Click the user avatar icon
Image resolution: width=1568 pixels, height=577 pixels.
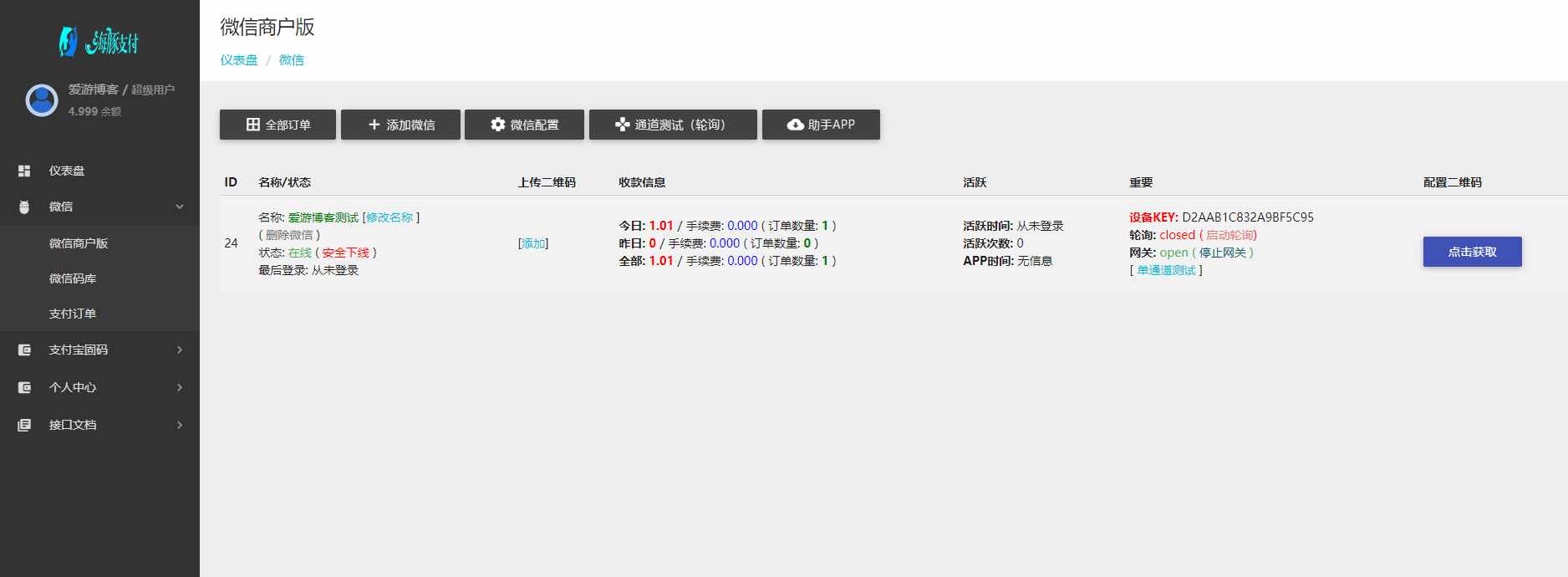[x=42, y=100]
